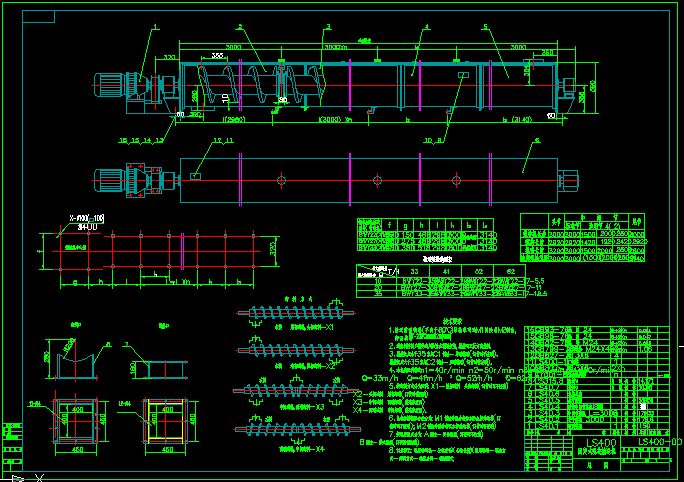
Task: Click column header g in the dimension table
Action: coord(405,225)
